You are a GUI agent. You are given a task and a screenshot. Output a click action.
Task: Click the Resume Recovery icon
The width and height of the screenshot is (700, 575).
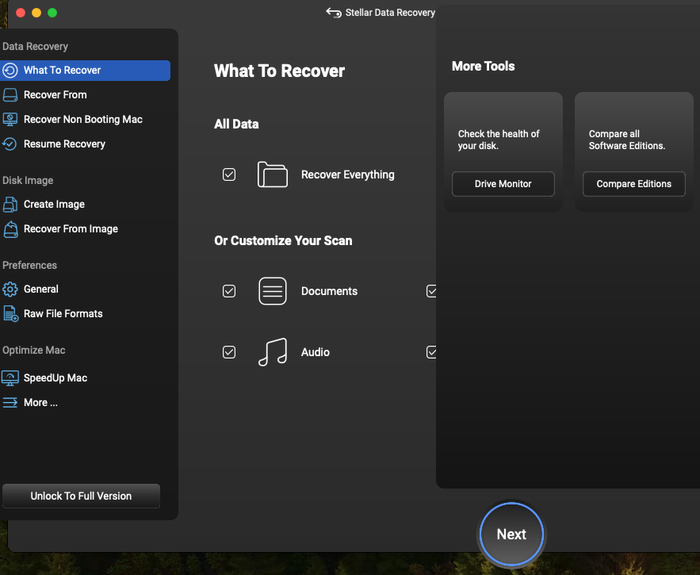[10, 144]
